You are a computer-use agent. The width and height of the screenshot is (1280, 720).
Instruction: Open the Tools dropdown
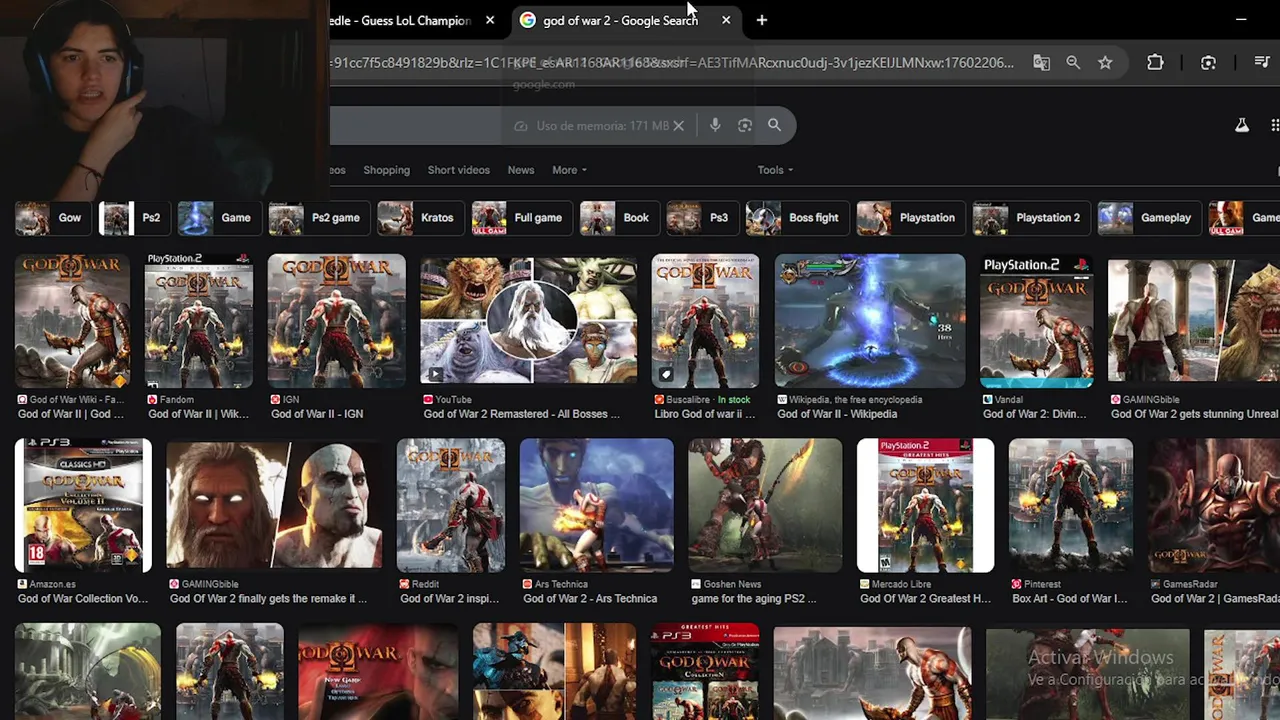click(x=775, y=170)
